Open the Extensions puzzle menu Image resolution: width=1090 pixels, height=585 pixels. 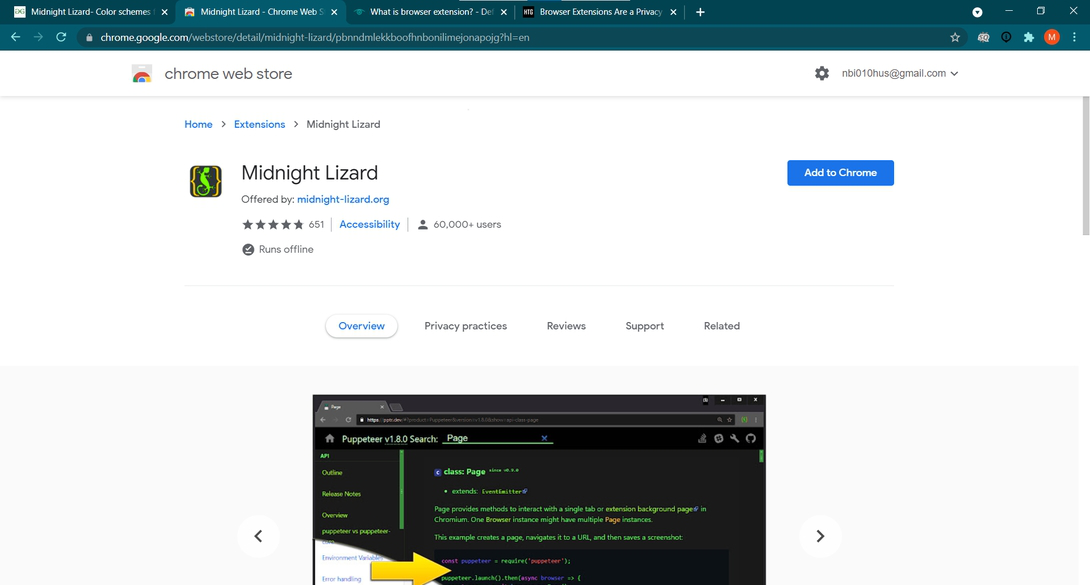1029,38
